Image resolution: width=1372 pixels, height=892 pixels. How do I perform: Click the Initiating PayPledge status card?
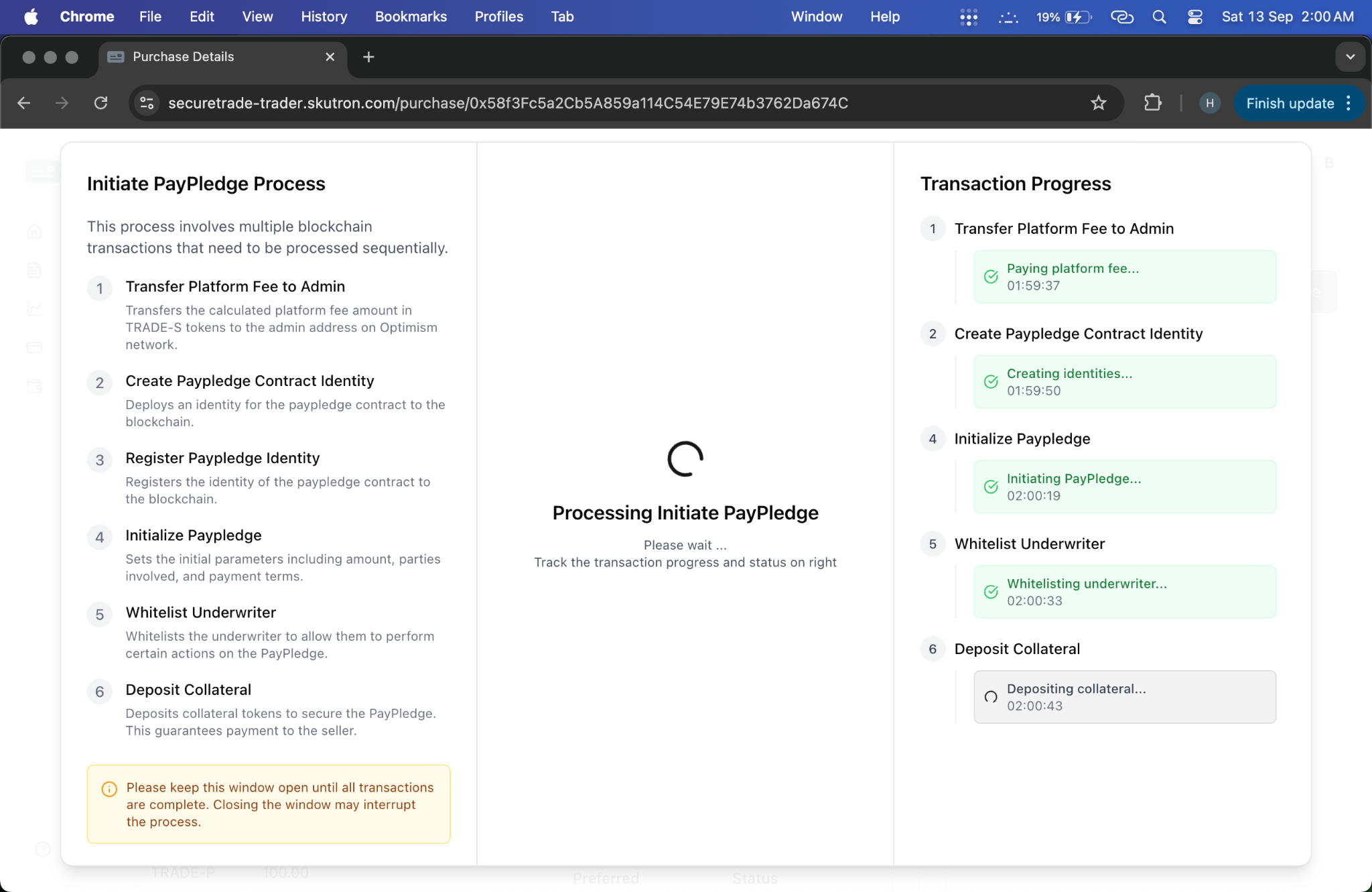(x=1125, y=487)
